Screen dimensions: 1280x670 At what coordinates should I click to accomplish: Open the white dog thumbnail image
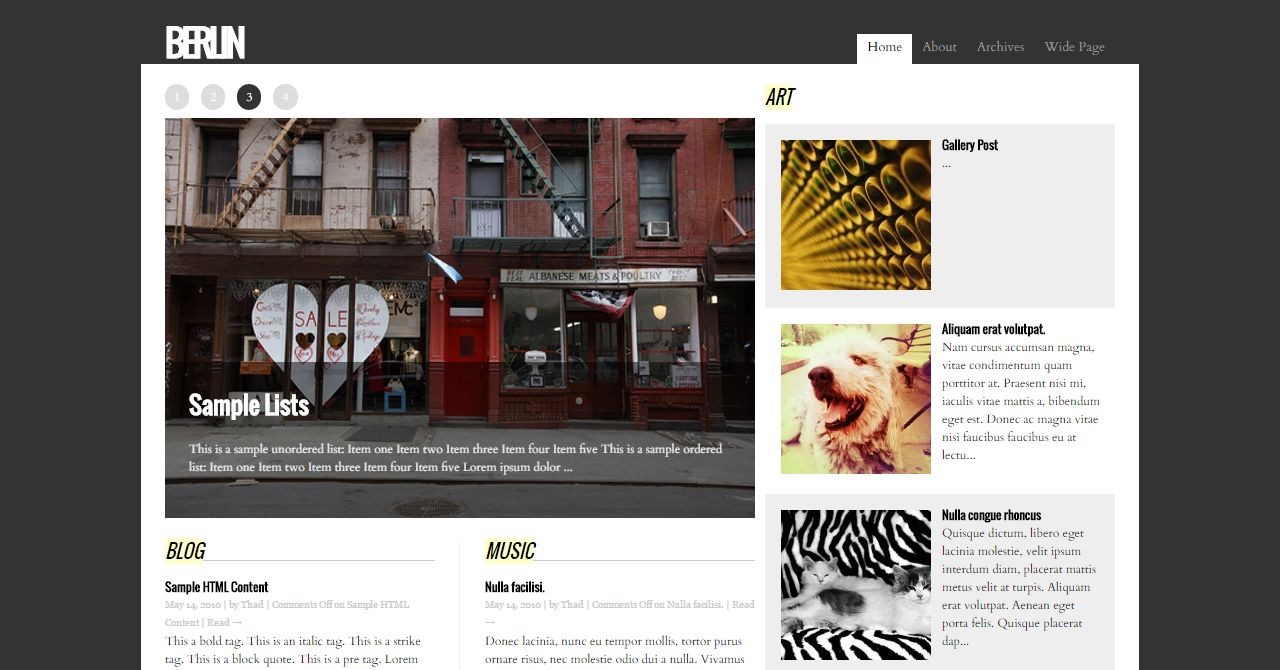click(856, 399)
